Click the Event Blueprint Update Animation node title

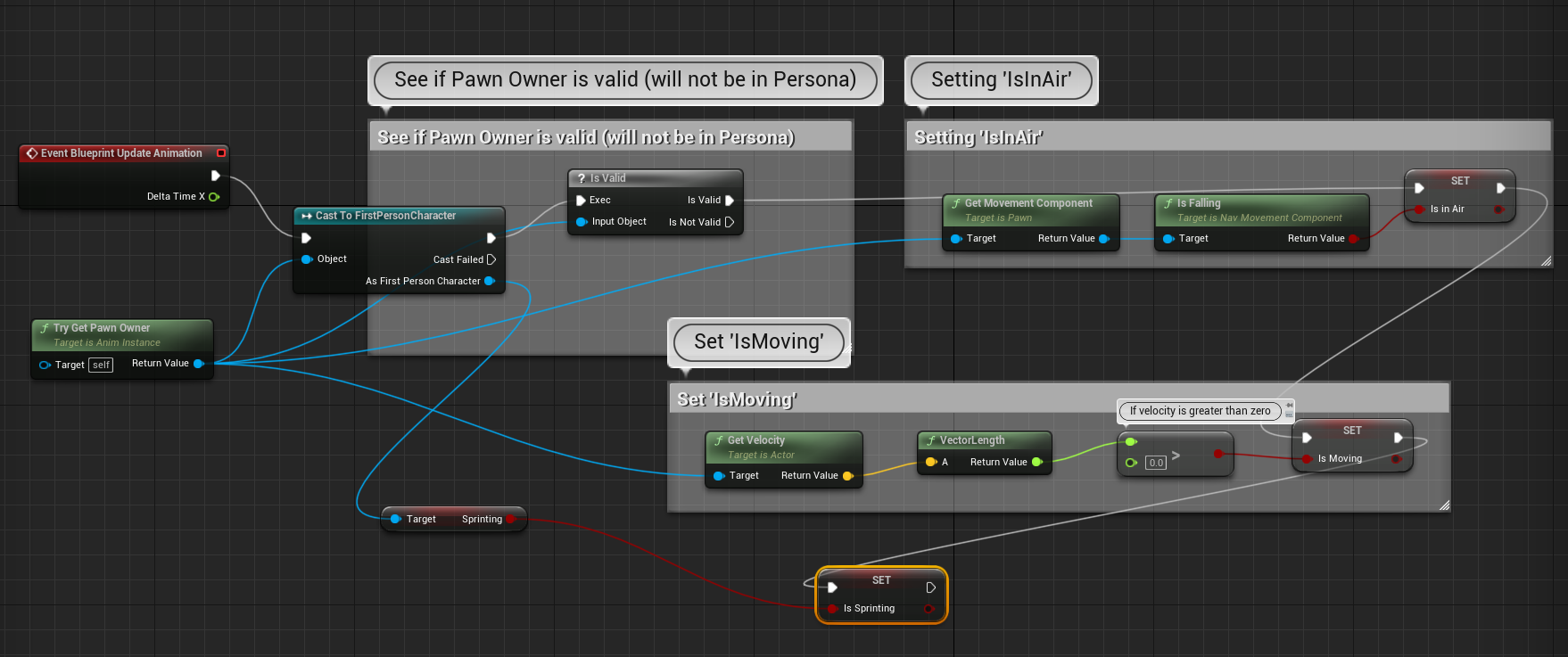point(121,153)
